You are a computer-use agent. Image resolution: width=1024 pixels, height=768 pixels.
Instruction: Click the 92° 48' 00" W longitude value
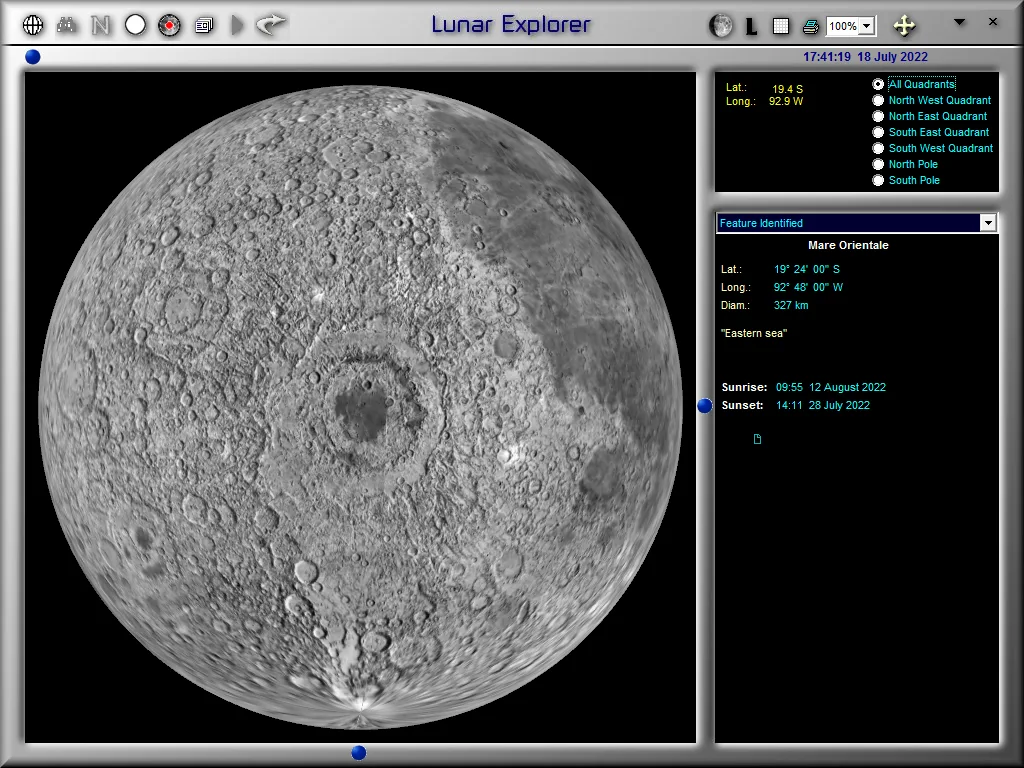tap(808, 287)
